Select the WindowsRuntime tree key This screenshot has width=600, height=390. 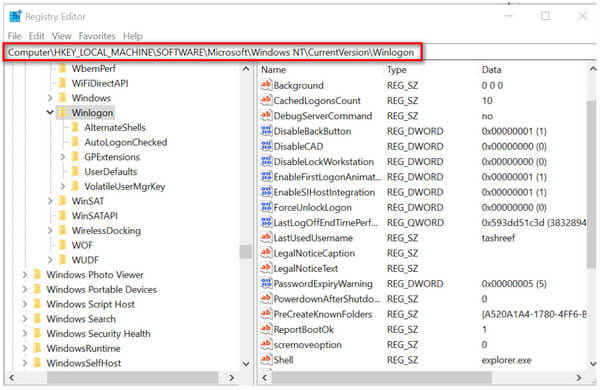83,348
